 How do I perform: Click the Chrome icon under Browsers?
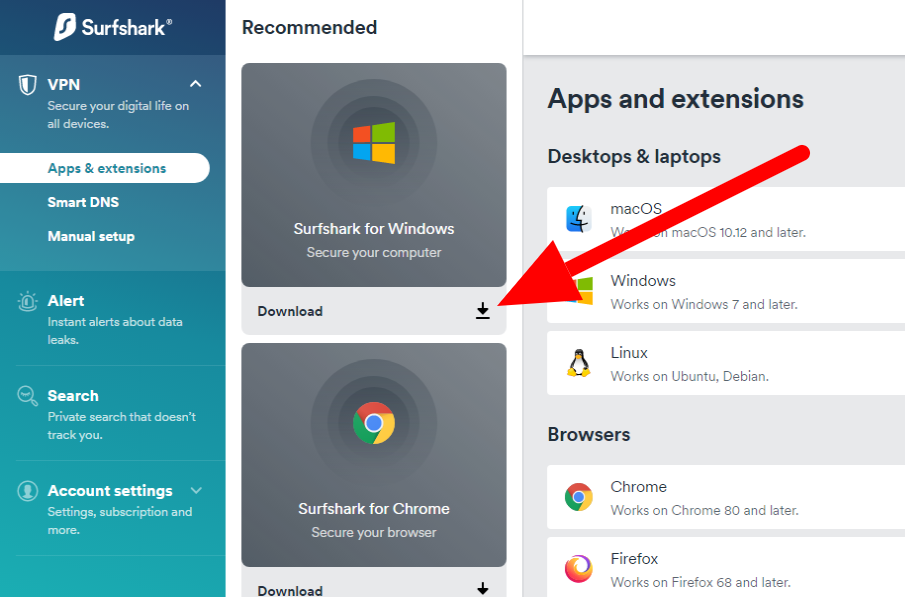pyautogui.click(x=579, y=497)
